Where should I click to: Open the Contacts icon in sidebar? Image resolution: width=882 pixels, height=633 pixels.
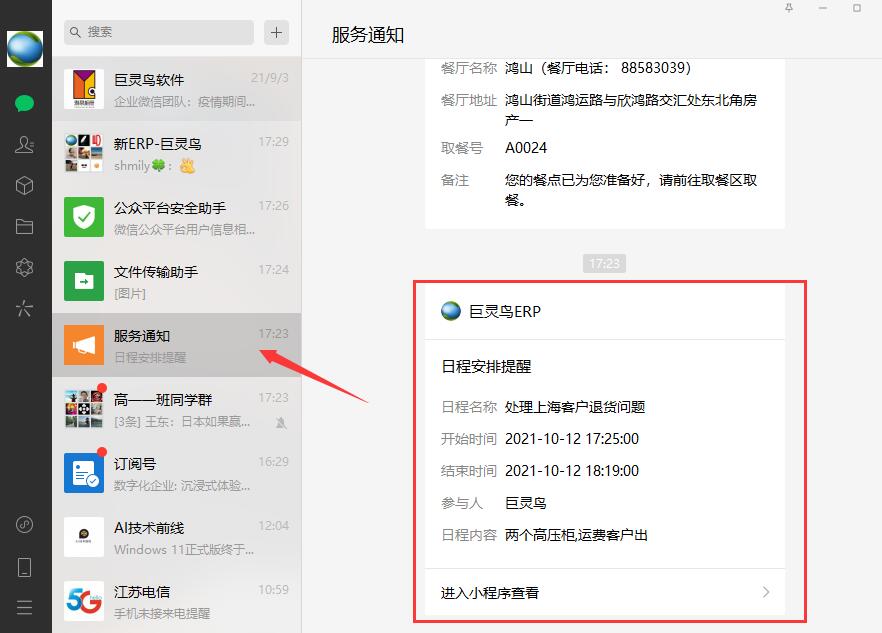coord(25,145)
